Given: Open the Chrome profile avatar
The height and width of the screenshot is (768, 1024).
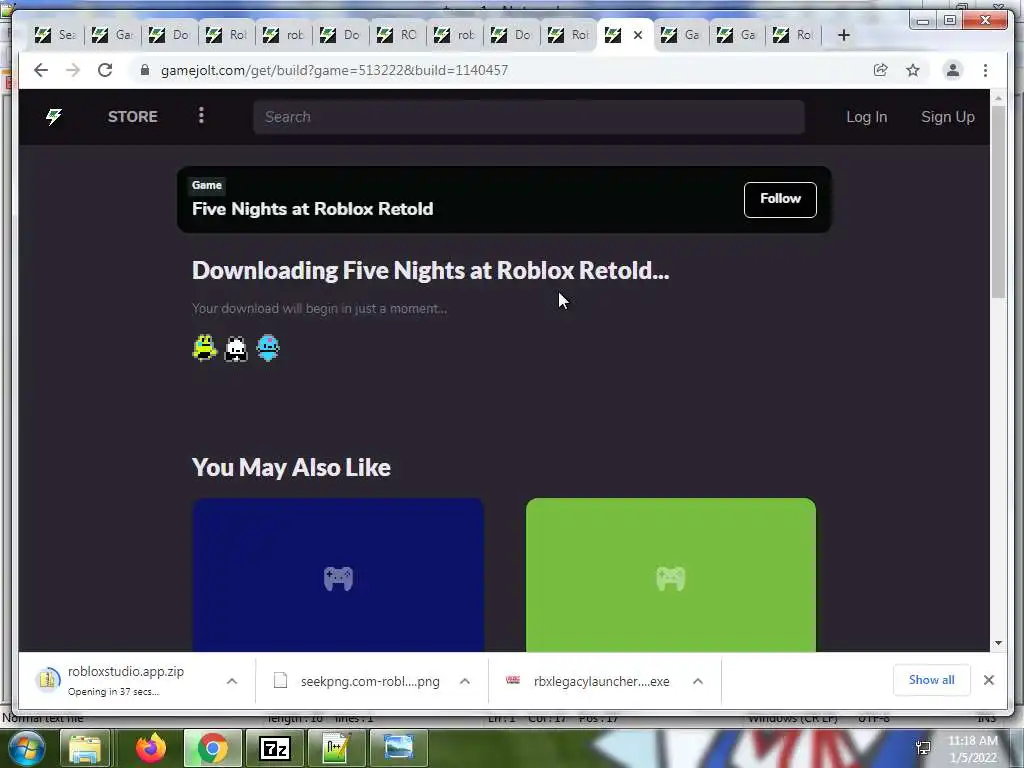Looking at the screenshot, I should coord(953,70).
